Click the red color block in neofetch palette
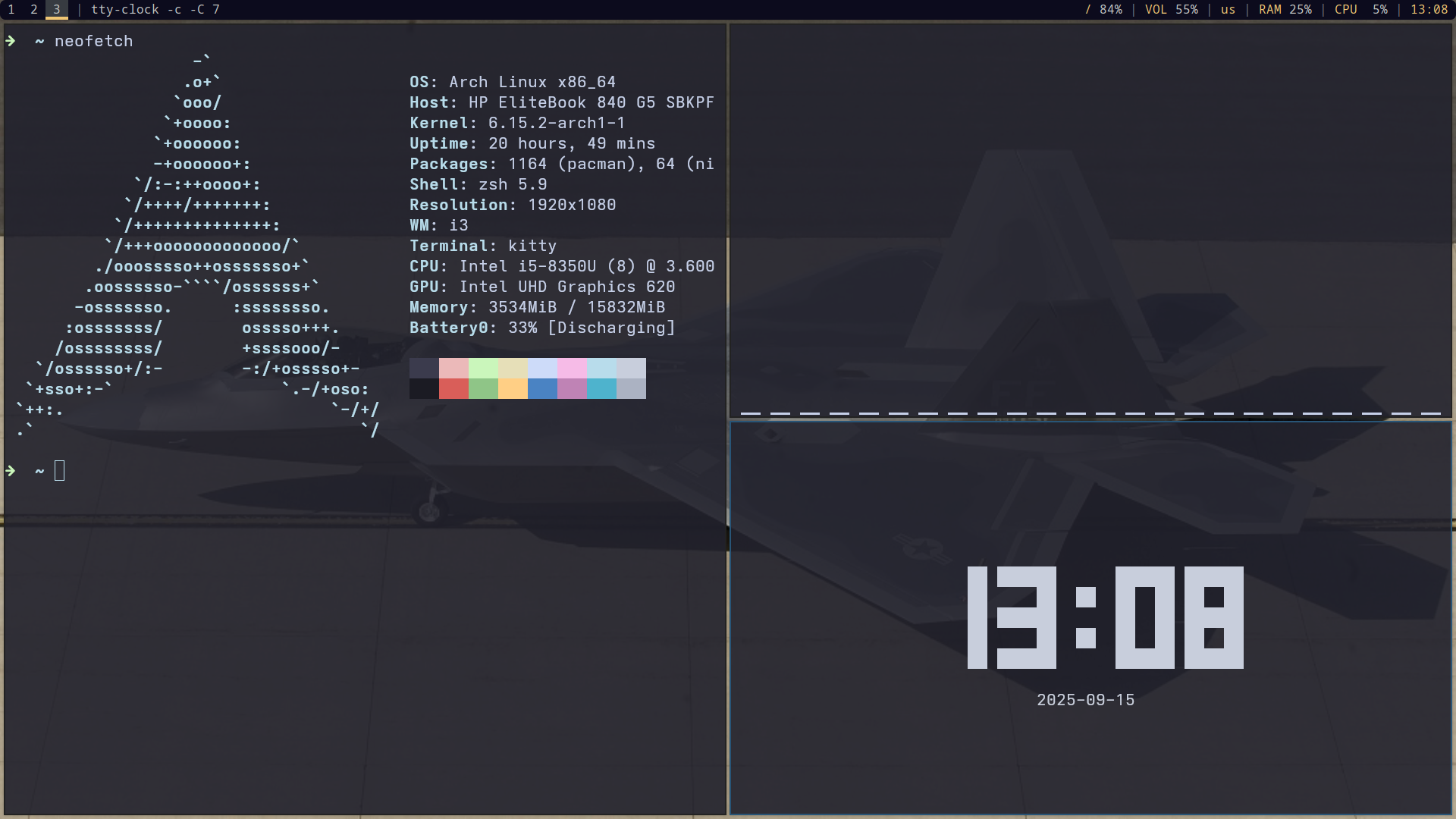 (x=453, y=388)
